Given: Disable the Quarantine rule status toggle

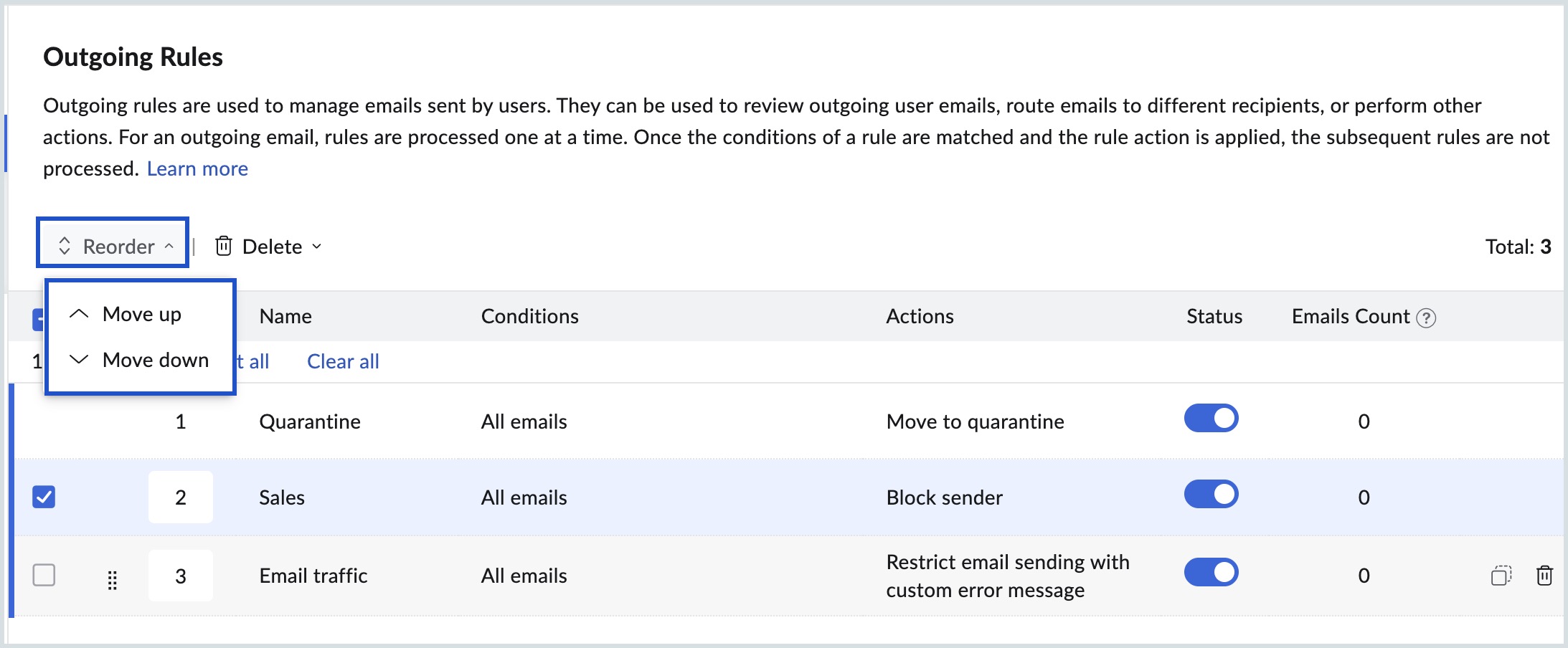Looking at the screenshot, I should (x=1211, y=419).
